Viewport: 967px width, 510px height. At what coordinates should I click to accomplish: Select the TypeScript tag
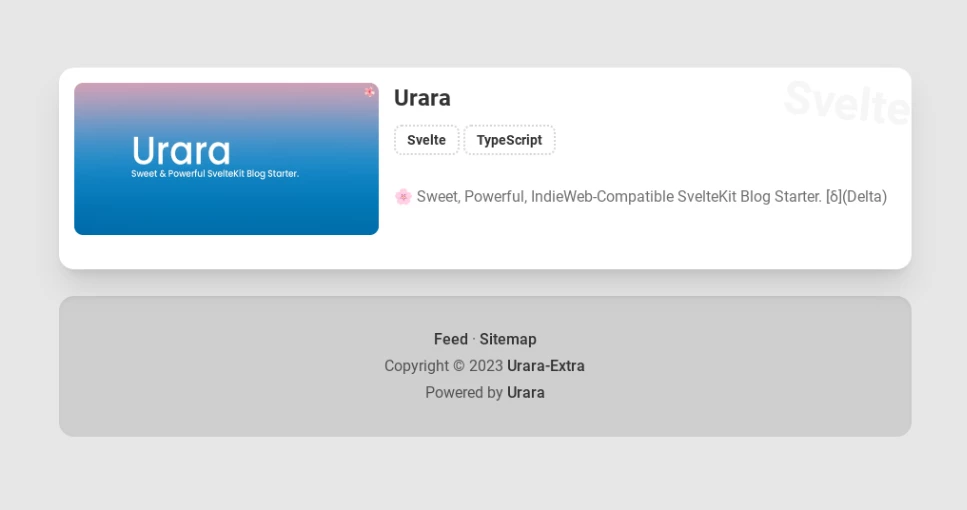[509, 140]
